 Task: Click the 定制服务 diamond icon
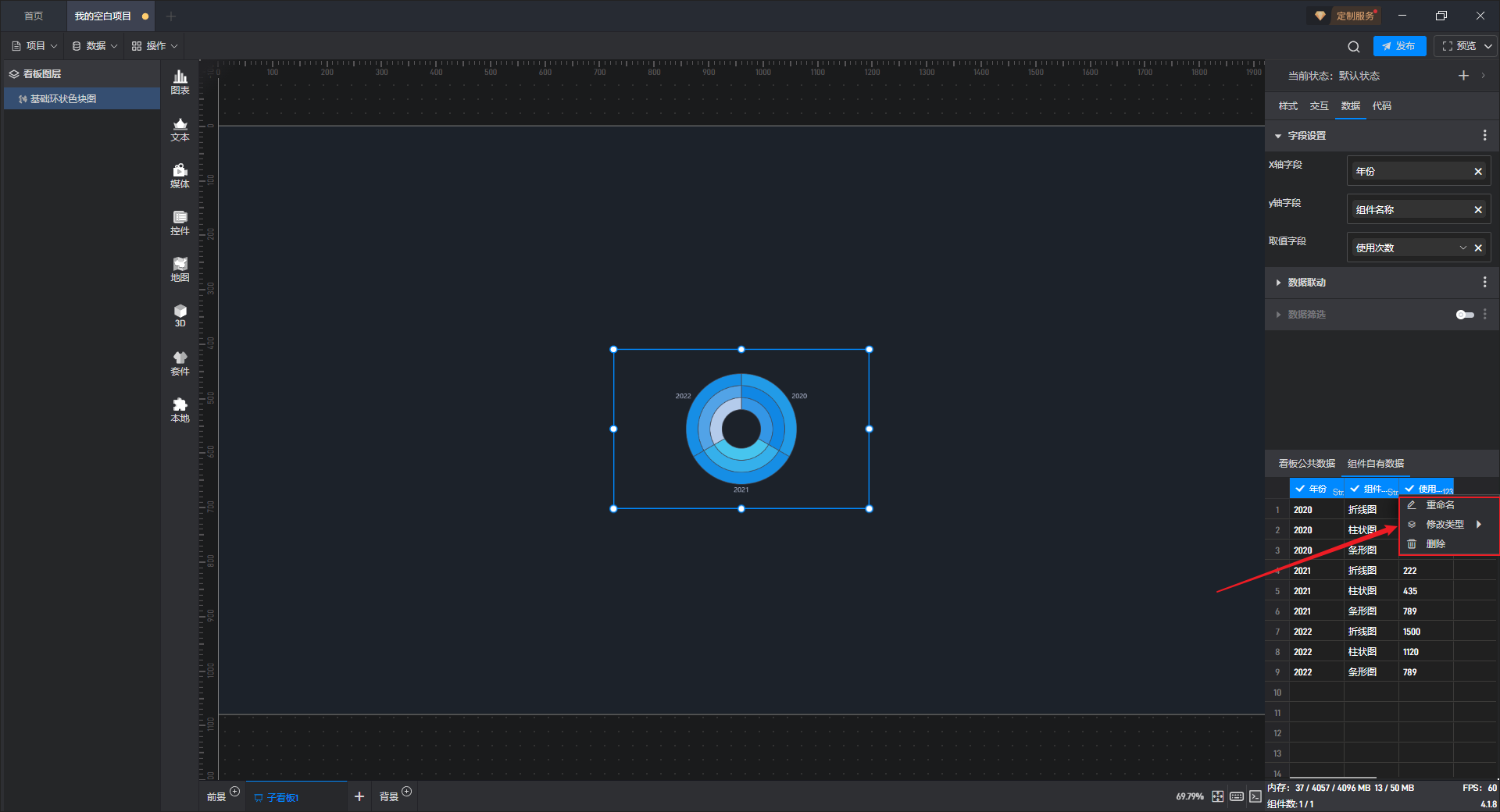pos(1320,16)
